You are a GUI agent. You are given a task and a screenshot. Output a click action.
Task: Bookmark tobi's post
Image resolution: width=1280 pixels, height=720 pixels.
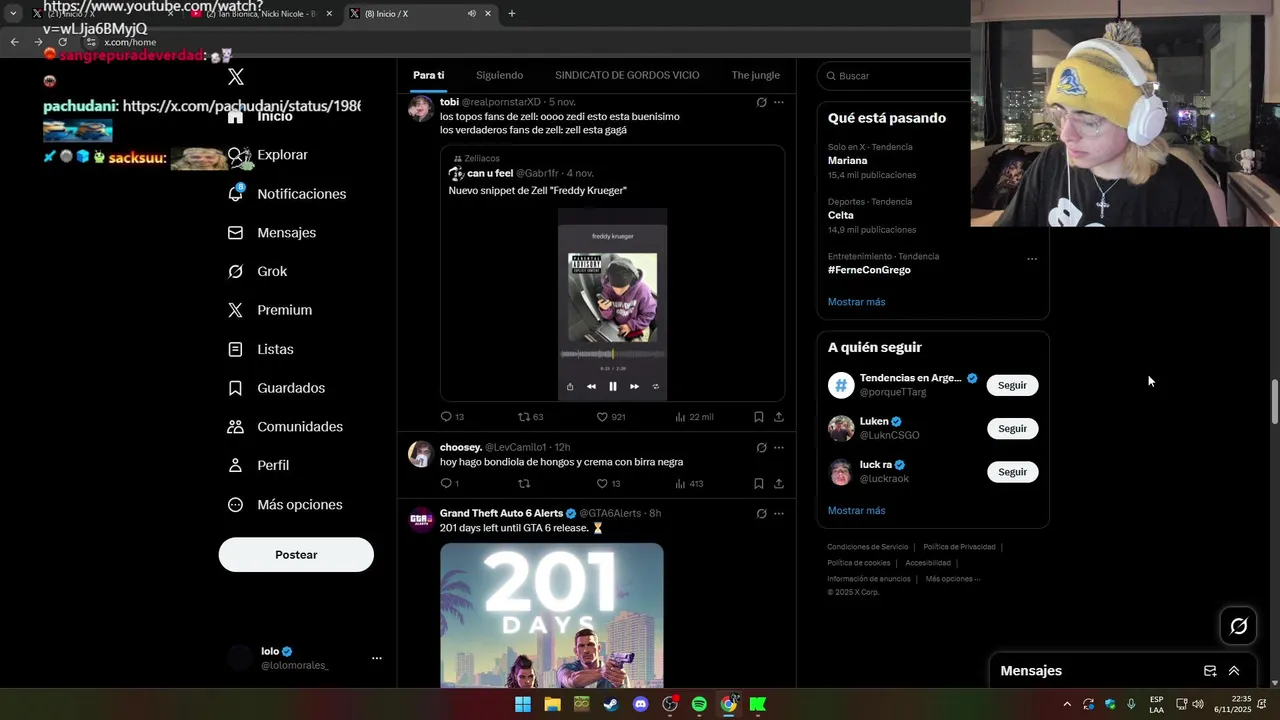[759, 417]
